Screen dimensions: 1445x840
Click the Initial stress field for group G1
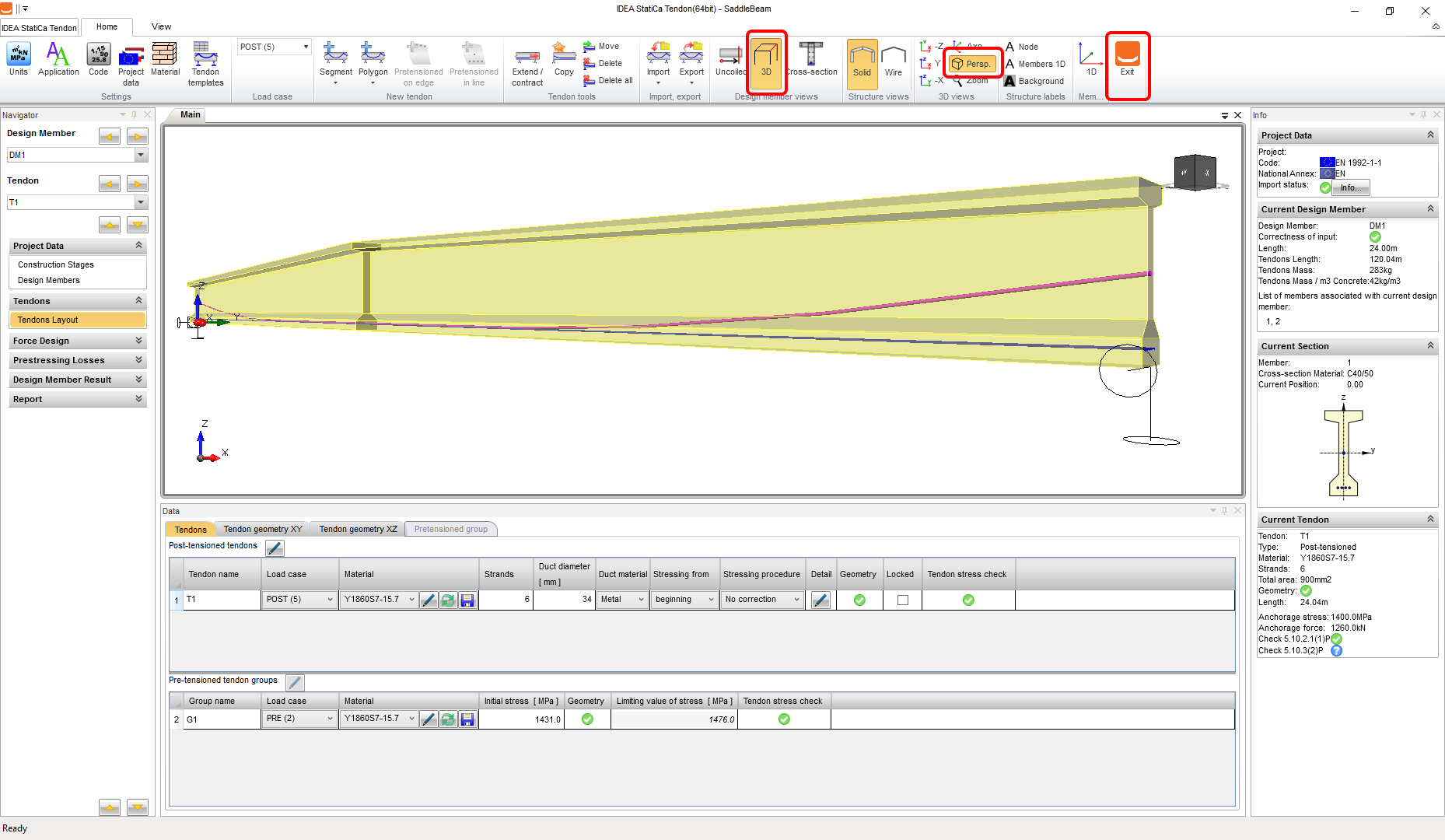point(521,719)
